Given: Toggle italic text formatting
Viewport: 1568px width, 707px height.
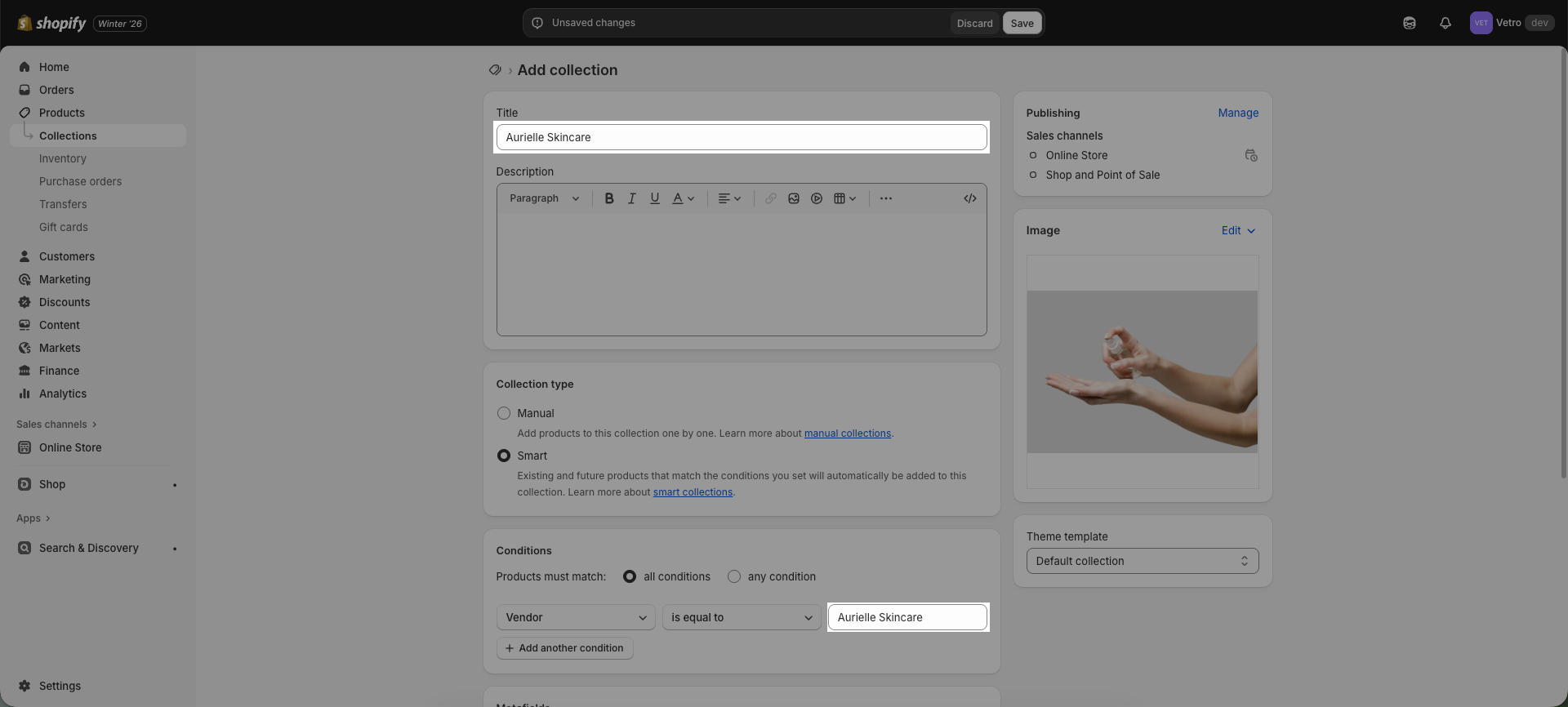Looking at the screenshot, I should tap(631, 198).
